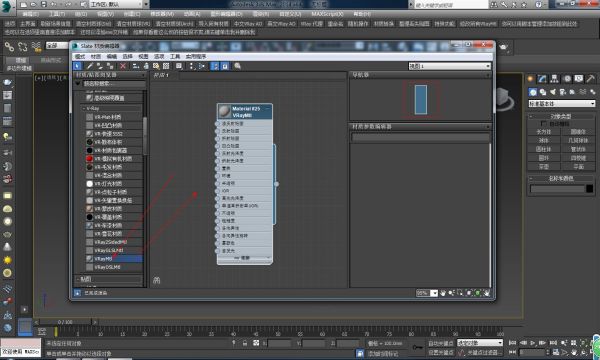The height and width of the screenshot is (360, 600).
Task: Select Shapes category in Create panel
Action: coord(543,92)
